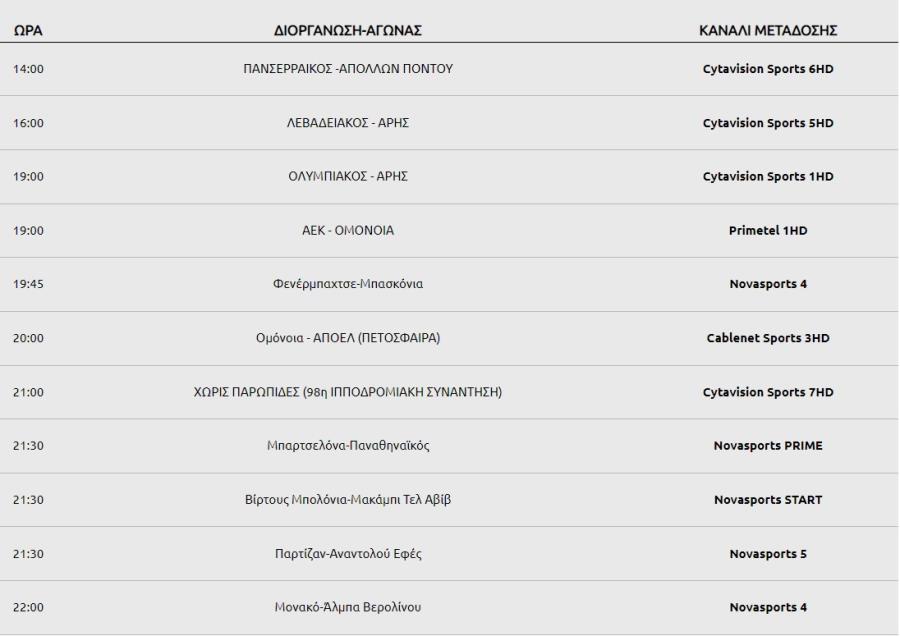Open the ΧΩΡΙΣ ΠΑΡΩΠΙΔΕΣ horse racing entry
900x636 pixels.
pos(348,392)
